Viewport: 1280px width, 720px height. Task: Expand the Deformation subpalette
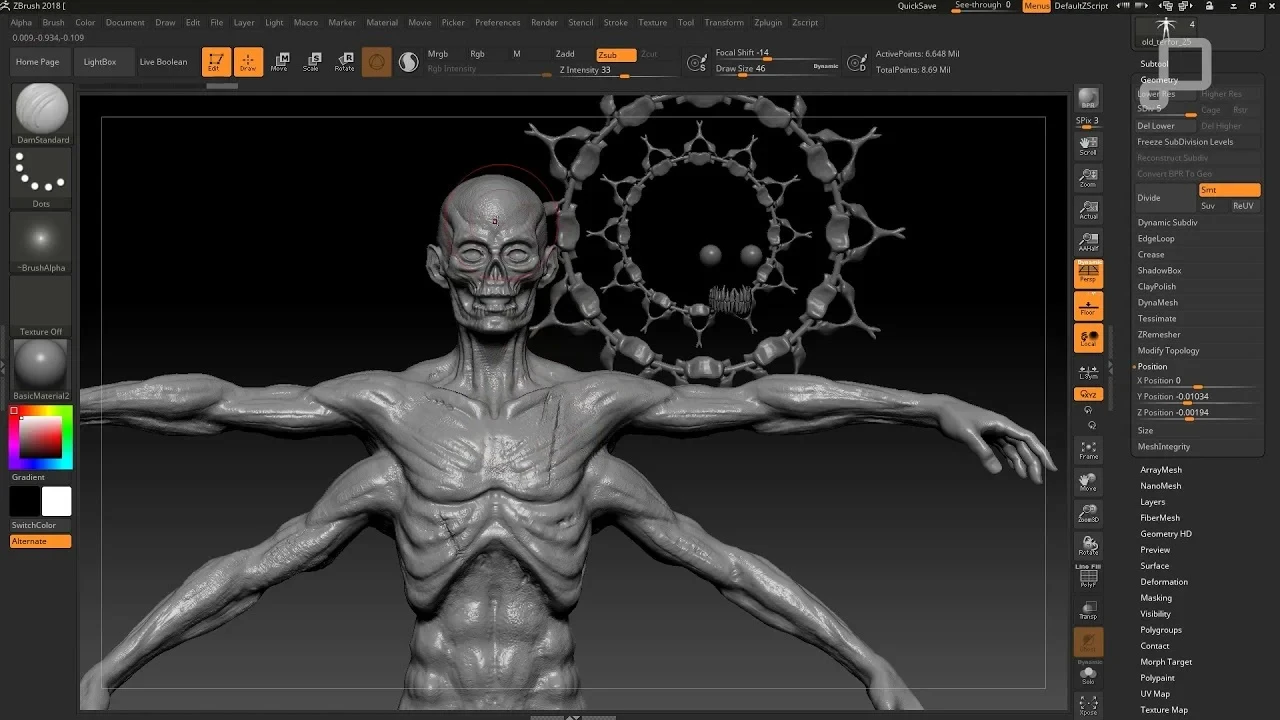click(x=1166, y=581)
